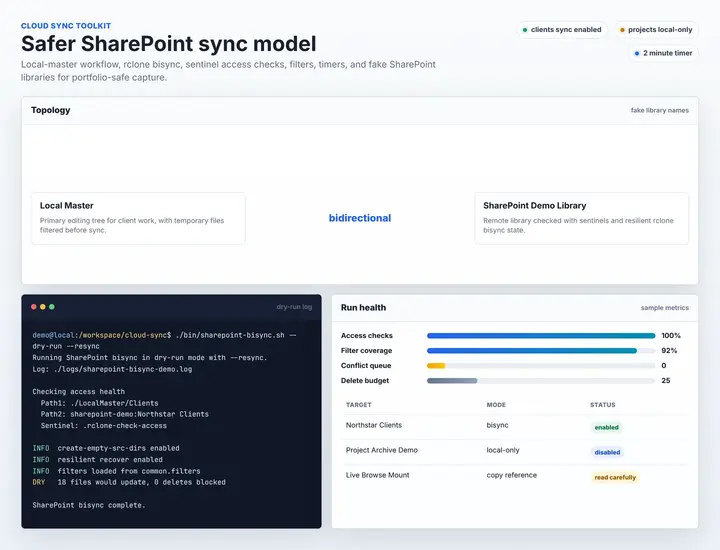The width and height of the screenshot is (720, 550).
Task: Click the 'create-empty-src-dirs enabled' INFO line
Action: pyautogui.click(x=106, y=448)
